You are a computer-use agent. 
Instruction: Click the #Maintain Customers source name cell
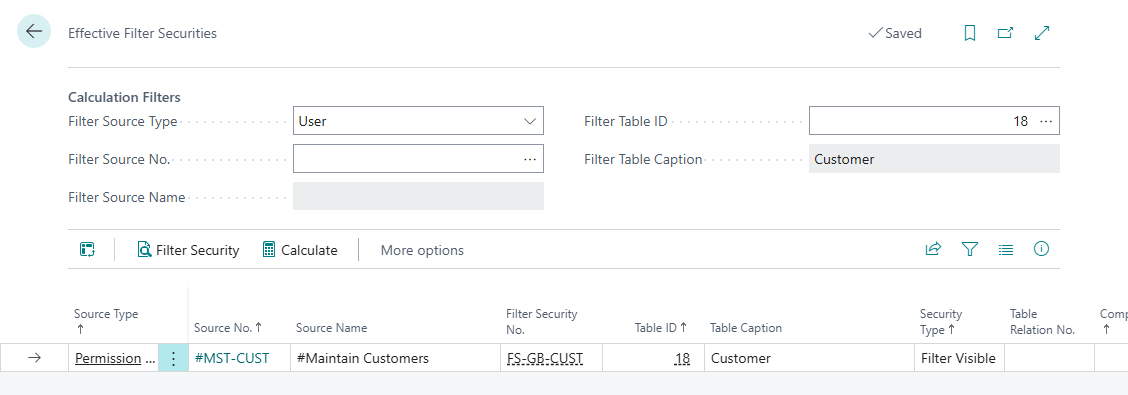click(395, 358)
